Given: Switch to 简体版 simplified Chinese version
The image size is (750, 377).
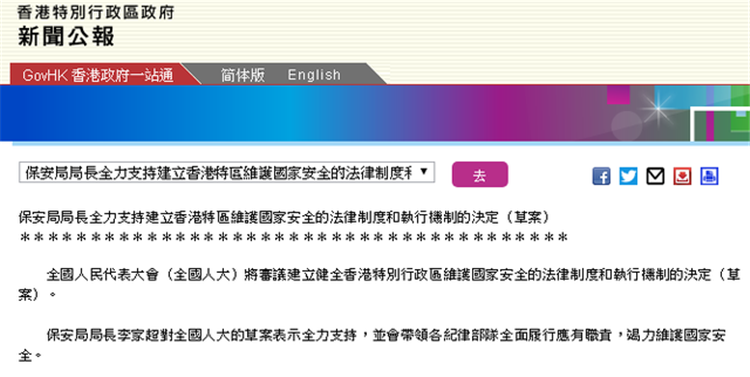Looking at the screenshot, I should 243,75.
